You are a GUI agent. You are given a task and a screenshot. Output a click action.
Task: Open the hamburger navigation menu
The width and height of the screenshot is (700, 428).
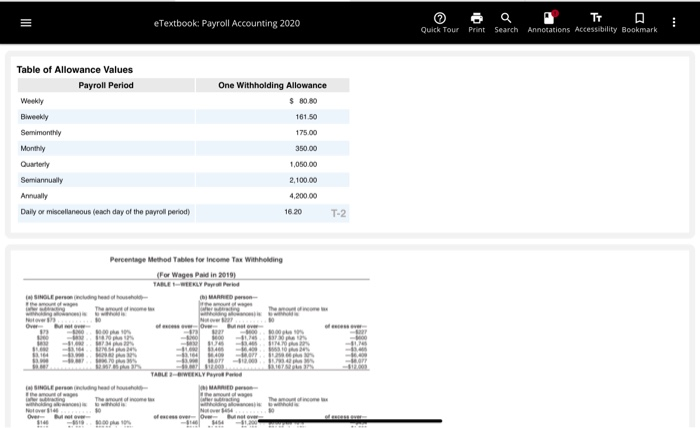click(26, 23)
